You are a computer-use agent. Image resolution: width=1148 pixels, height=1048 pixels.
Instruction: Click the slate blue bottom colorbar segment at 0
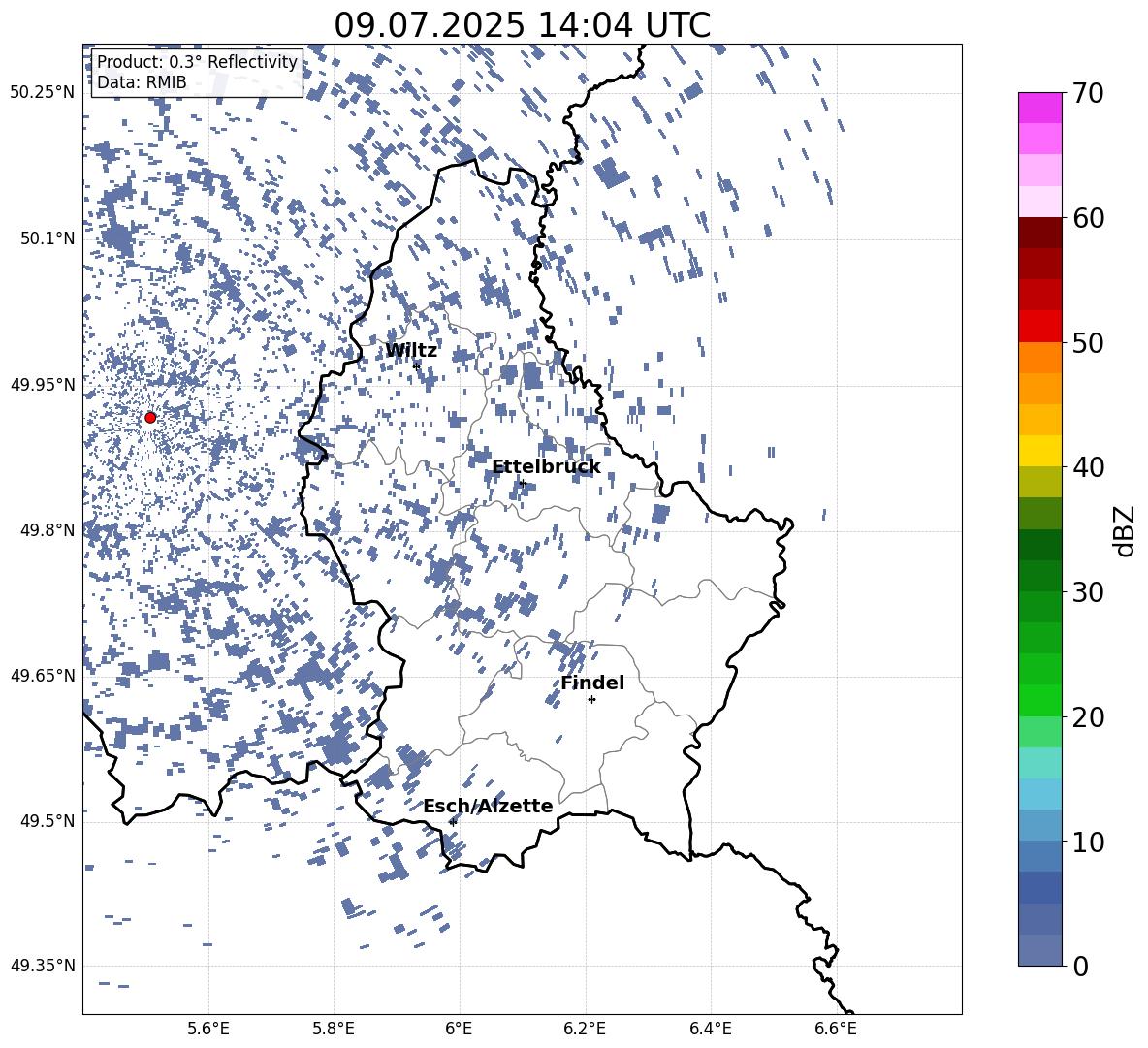pos(1040,950)
